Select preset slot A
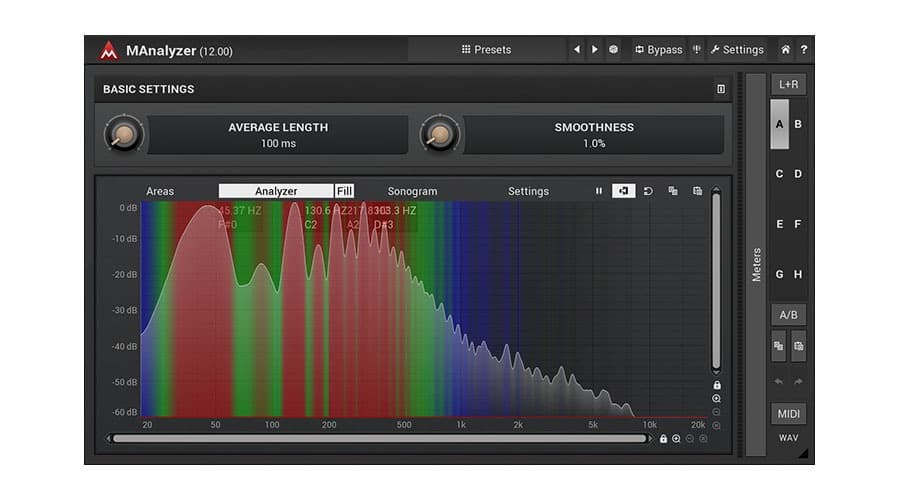This screenshot has width=900, height=500. 779,124
